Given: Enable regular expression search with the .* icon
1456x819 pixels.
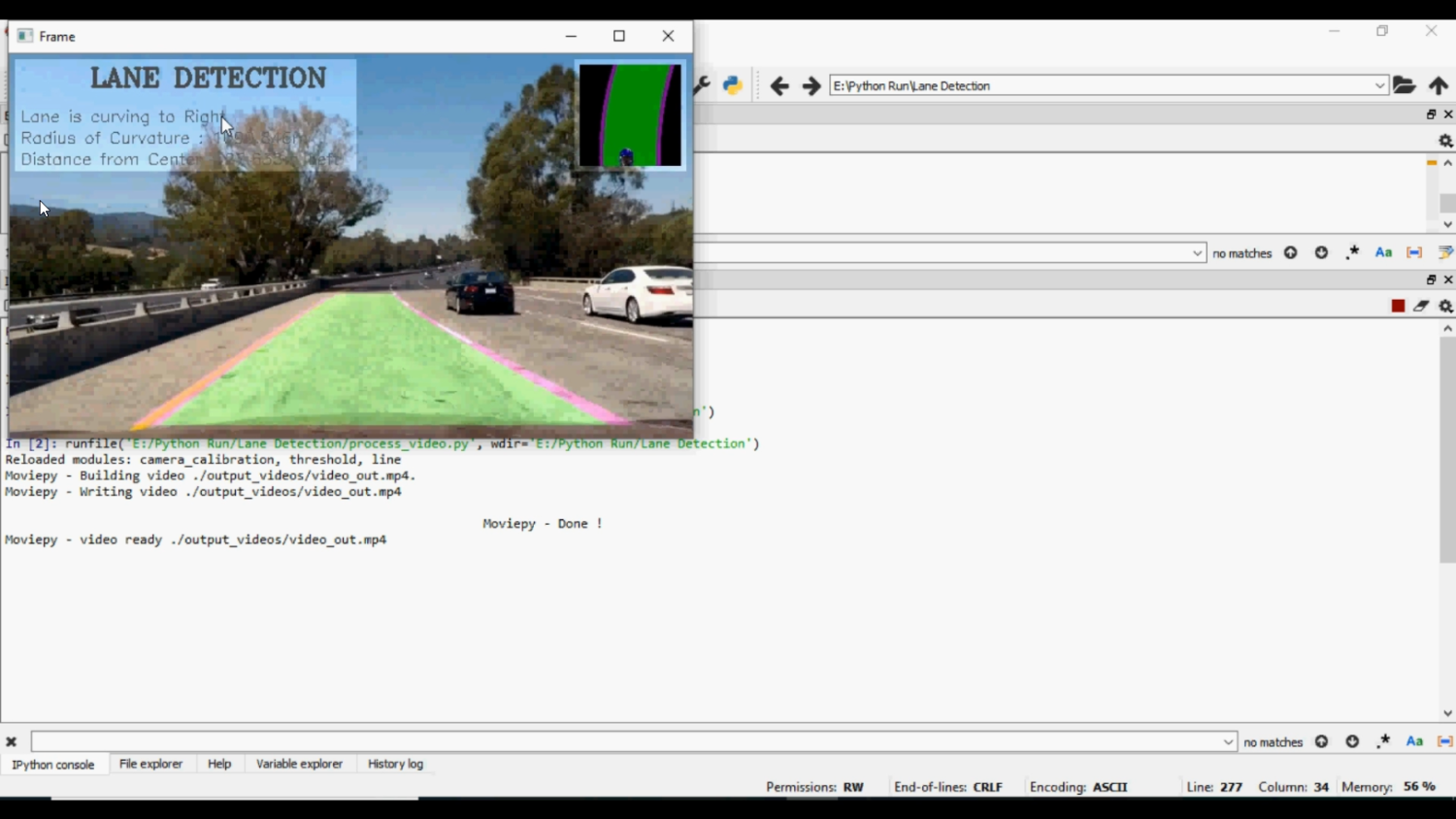Looking at the screenshot, I should pyautogui.click(x=1352, y=252).
